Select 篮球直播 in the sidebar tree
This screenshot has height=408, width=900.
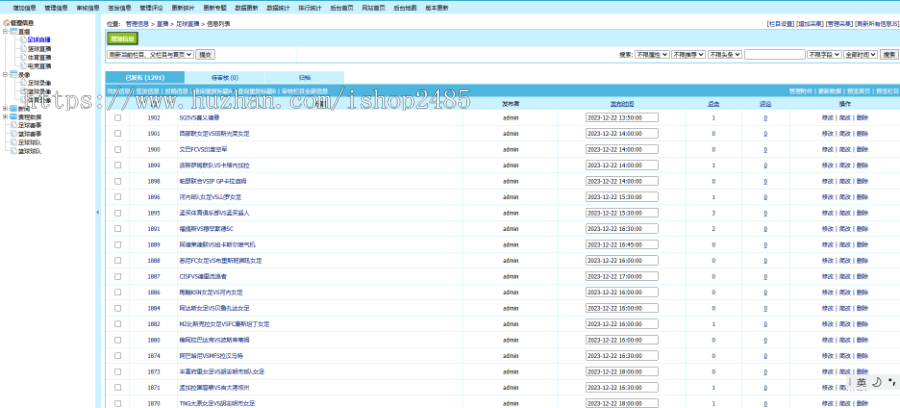[x=40, y=49]
